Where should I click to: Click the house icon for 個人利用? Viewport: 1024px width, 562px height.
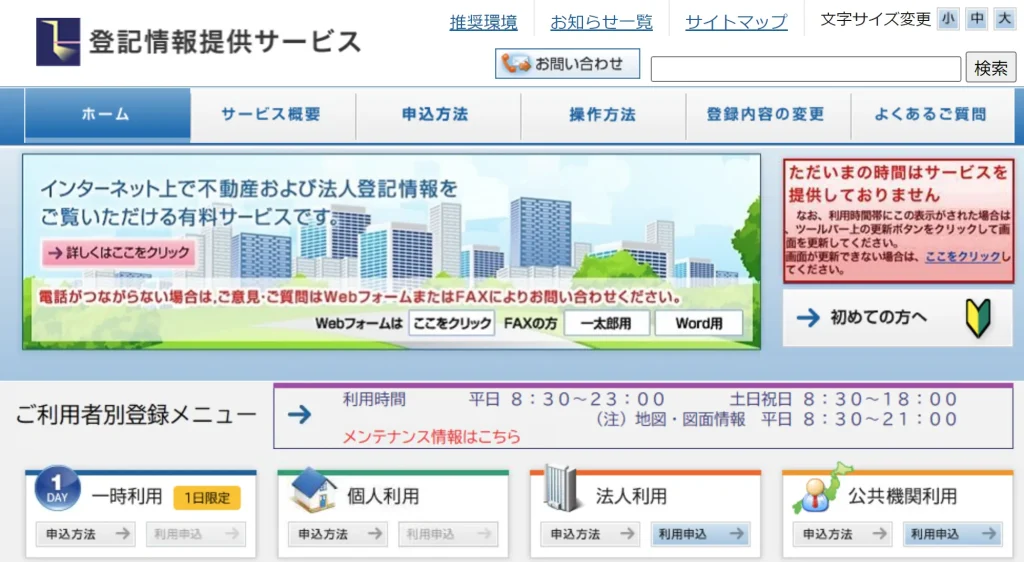(313, 490)
